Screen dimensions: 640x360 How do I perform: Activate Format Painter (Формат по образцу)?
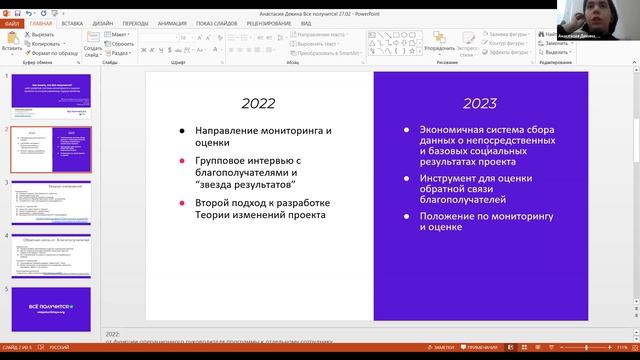click(x=51, y=53)
